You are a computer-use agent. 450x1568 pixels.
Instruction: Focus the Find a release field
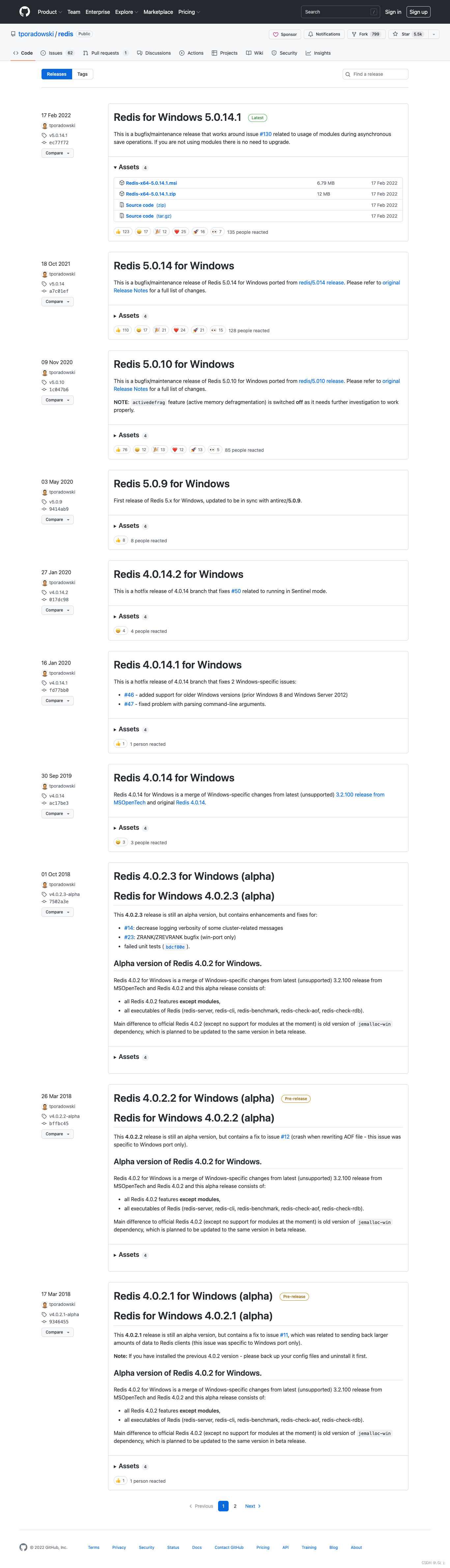pyautogui.click(x=375, y=74)
